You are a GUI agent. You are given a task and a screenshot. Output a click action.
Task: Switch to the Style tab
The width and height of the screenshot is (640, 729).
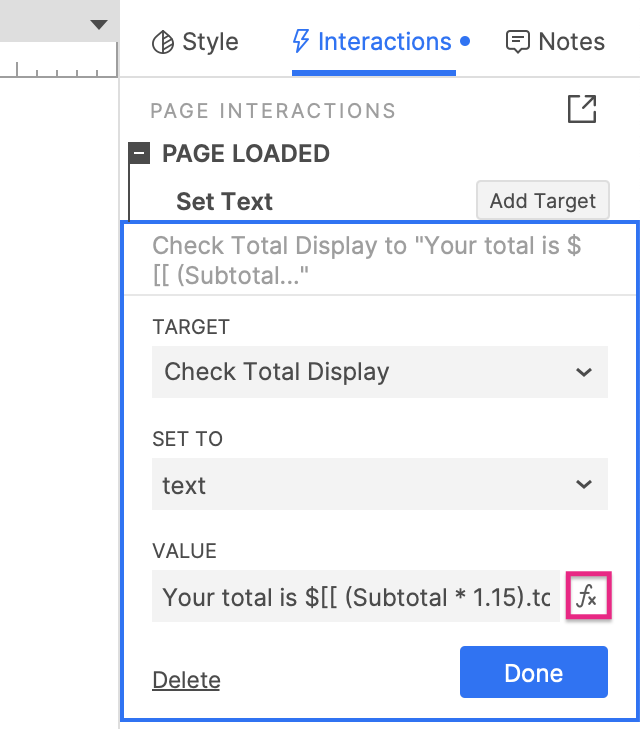[209, 42]
